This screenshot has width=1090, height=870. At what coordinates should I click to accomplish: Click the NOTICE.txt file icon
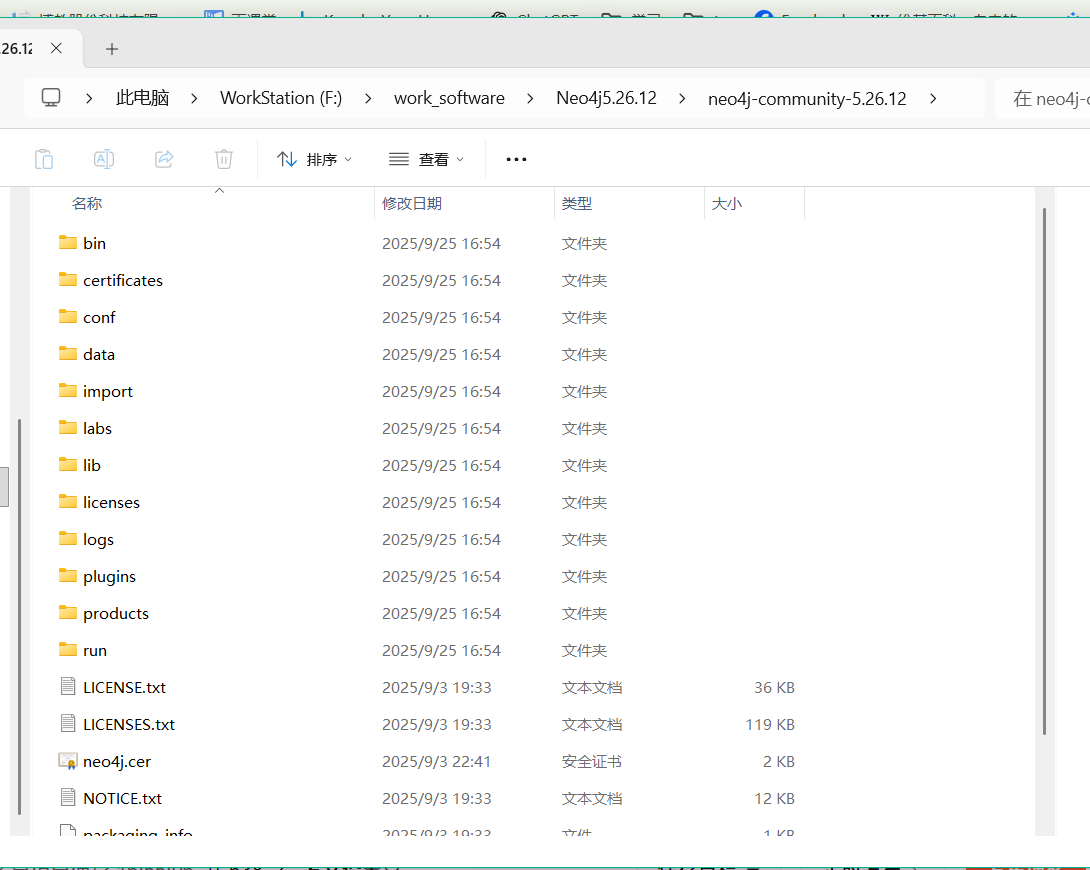tap(67, 798)
